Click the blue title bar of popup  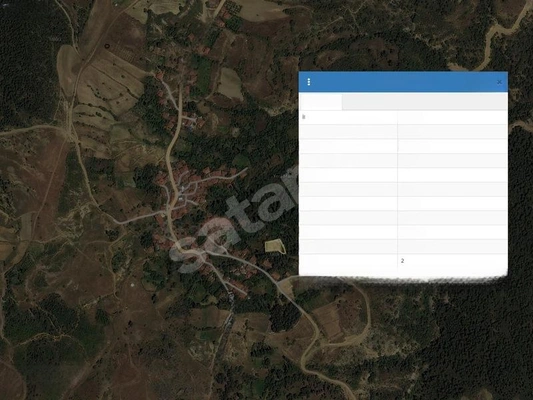403,82
